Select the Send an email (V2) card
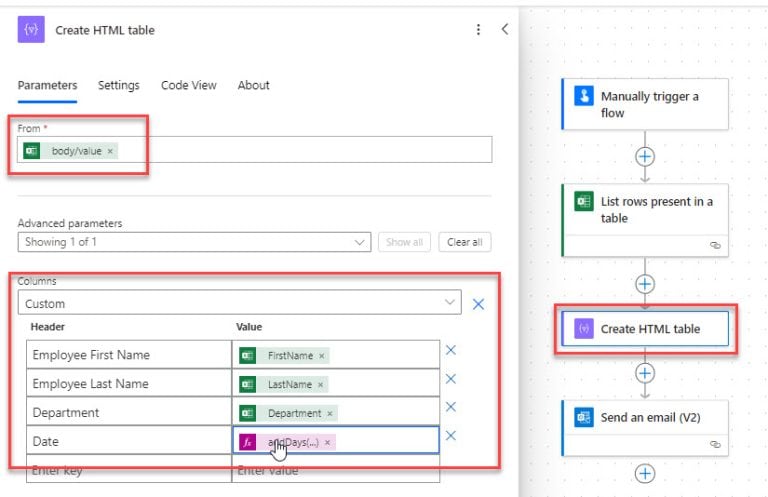The height and width of the screenshot is (497, 768). pos(645,428)
